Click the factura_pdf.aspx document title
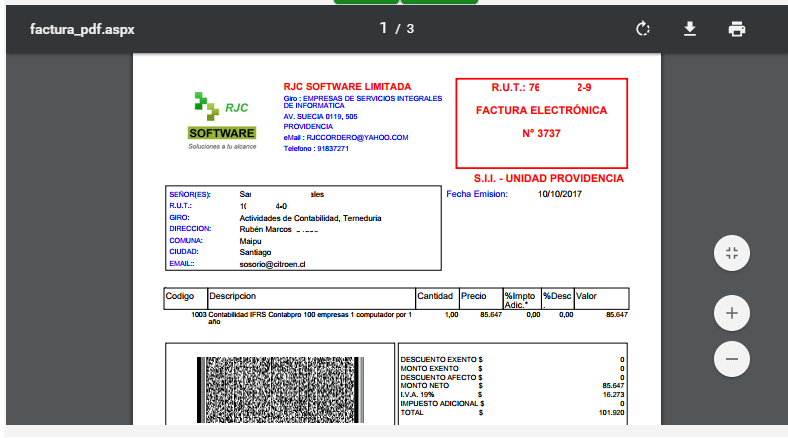The width and height of the screenshot is (788, 438). [x=82, y=29]
